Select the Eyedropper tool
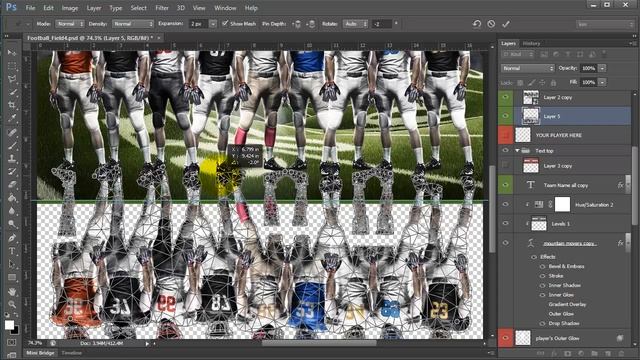Viewport: 640px width, 360px height. click(x=12, y=118)
